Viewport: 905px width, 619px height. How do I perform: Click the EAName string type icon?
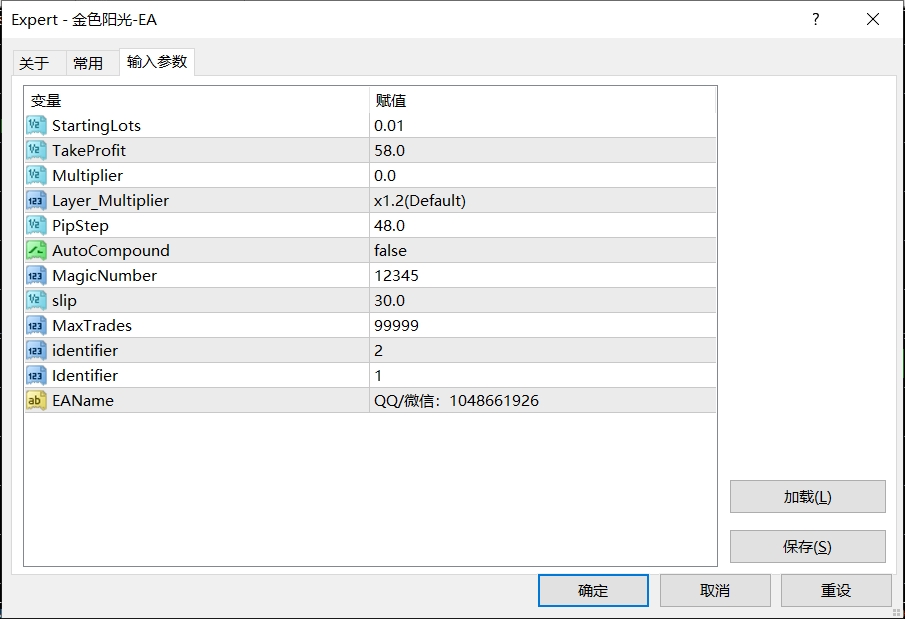(36, 400)
